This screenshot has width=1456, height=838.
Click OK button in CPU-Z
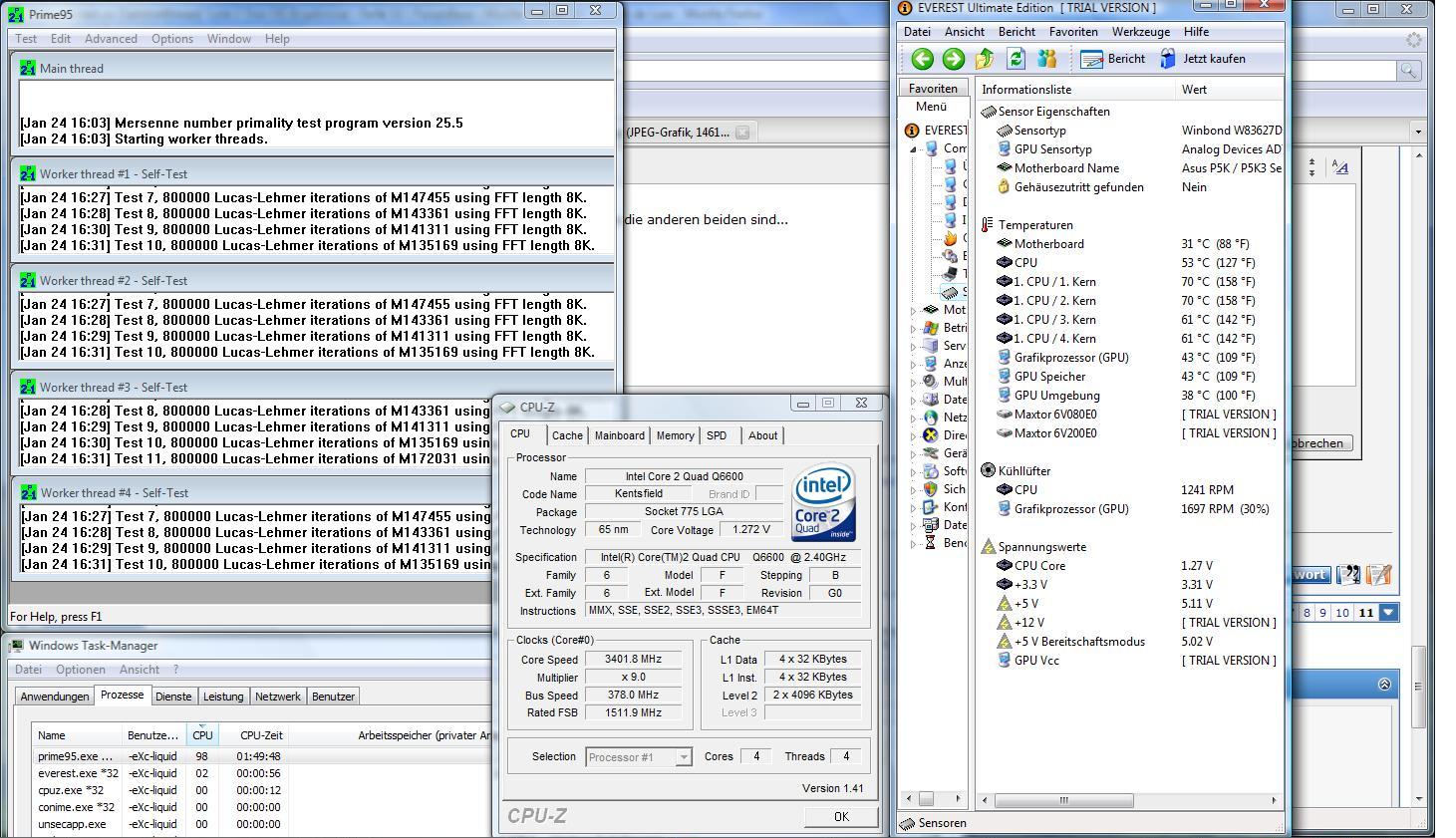(x=841, y=817)
